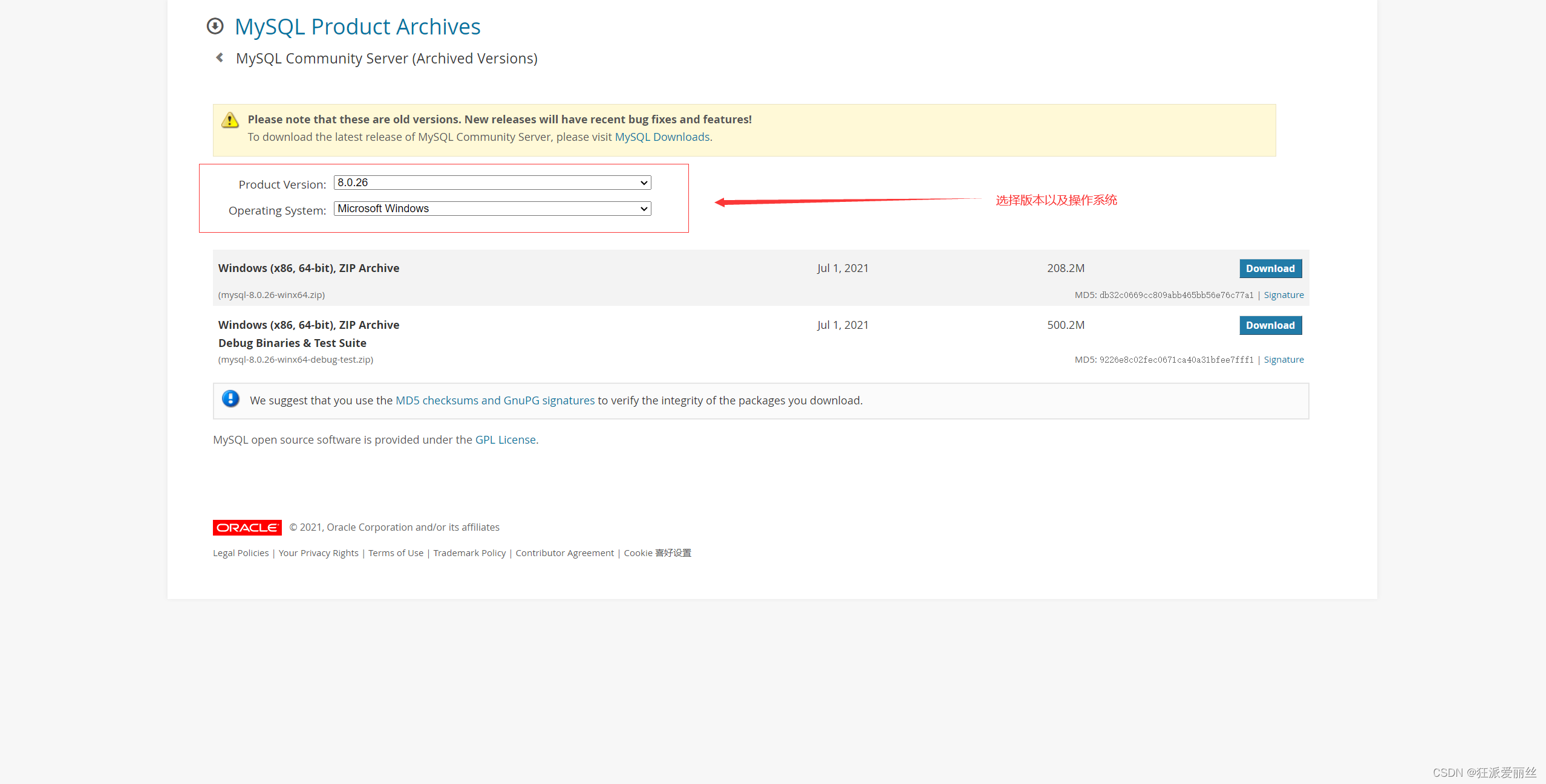Open the Operating System dropdown
The height and width of the screenshot is (784, 1546).
coord(492,209)
